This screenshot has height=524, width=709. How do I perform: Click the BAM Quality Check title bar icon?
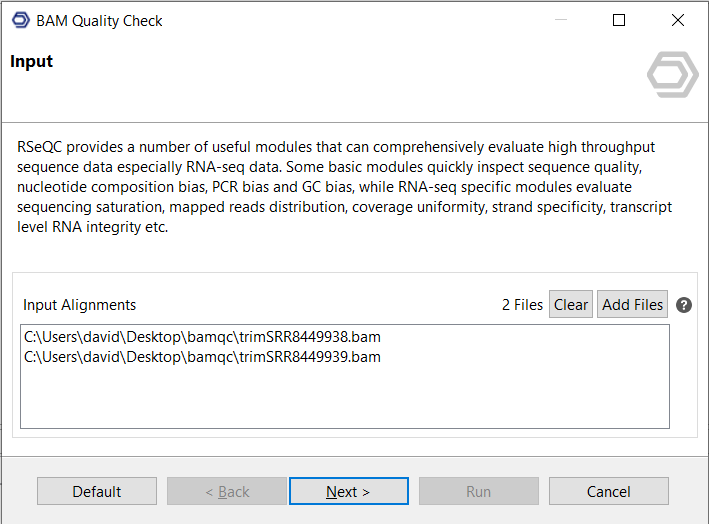tap(20, 20)
